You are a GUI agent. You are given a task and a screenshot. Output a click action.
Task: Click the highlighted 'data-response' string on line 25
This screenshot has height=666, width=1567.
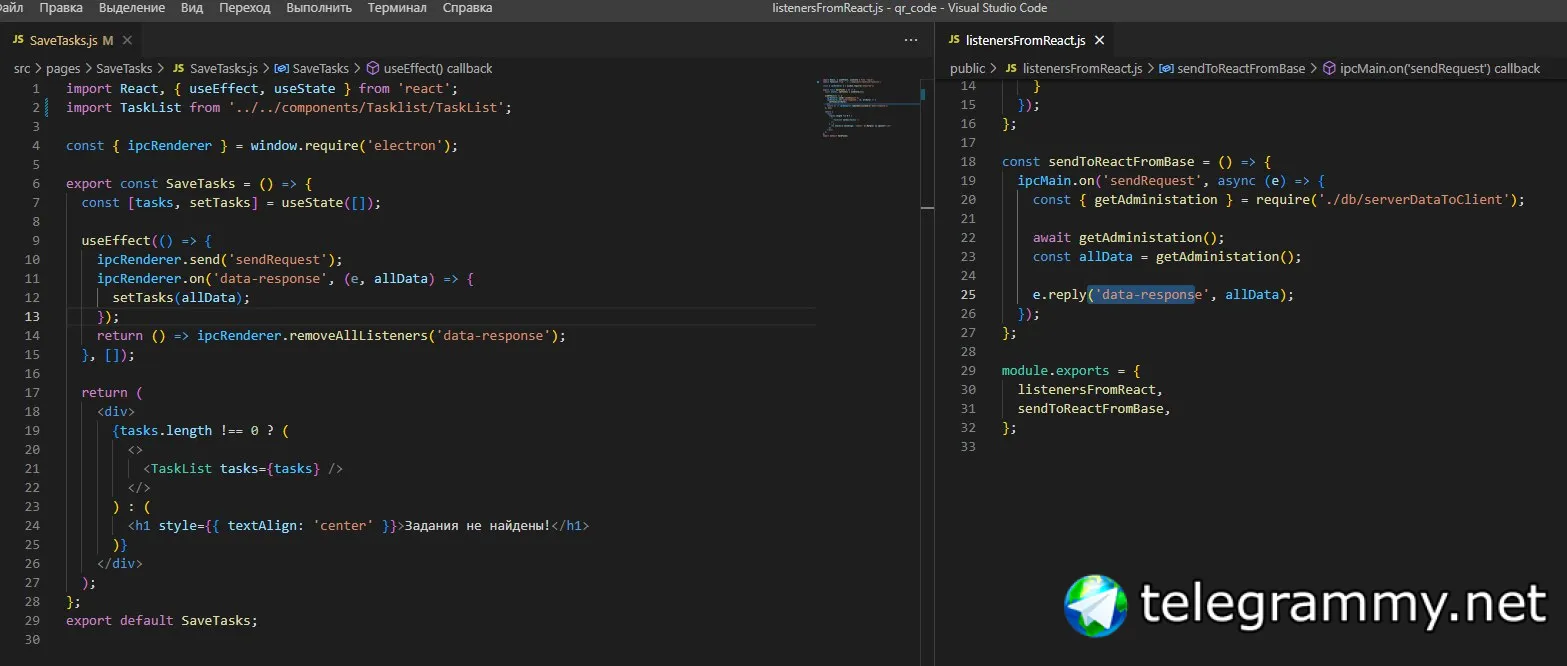(x=1141, y=295)
